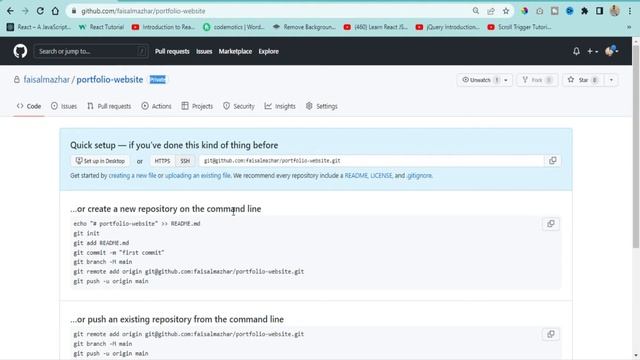Open the Extensions puzzle-piece icon

pyautogui.click(x=584, y=11)
